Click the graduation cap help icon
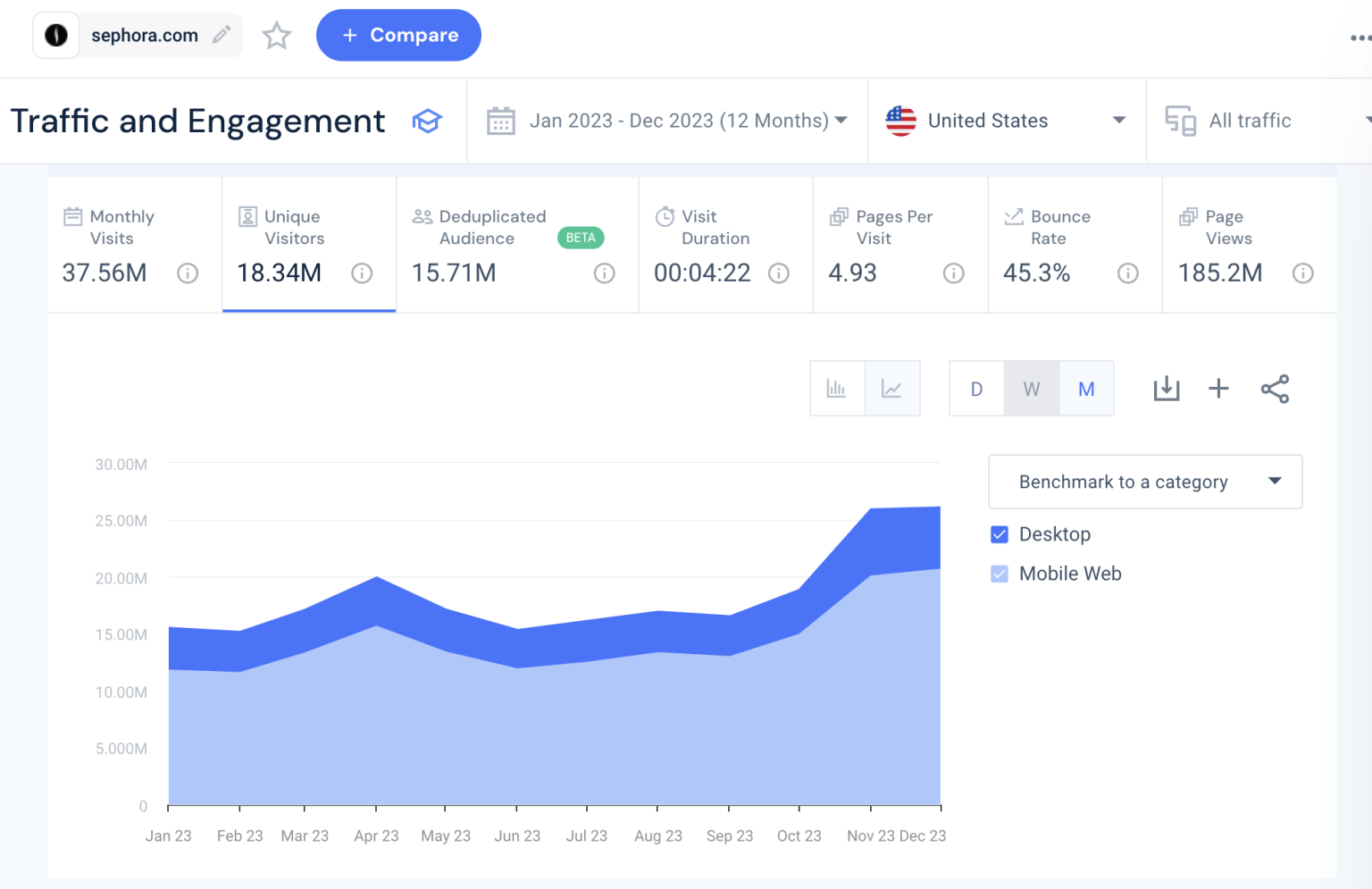Image resolution: width=1372 pixels, height=889 pixels. pos(428,121)
